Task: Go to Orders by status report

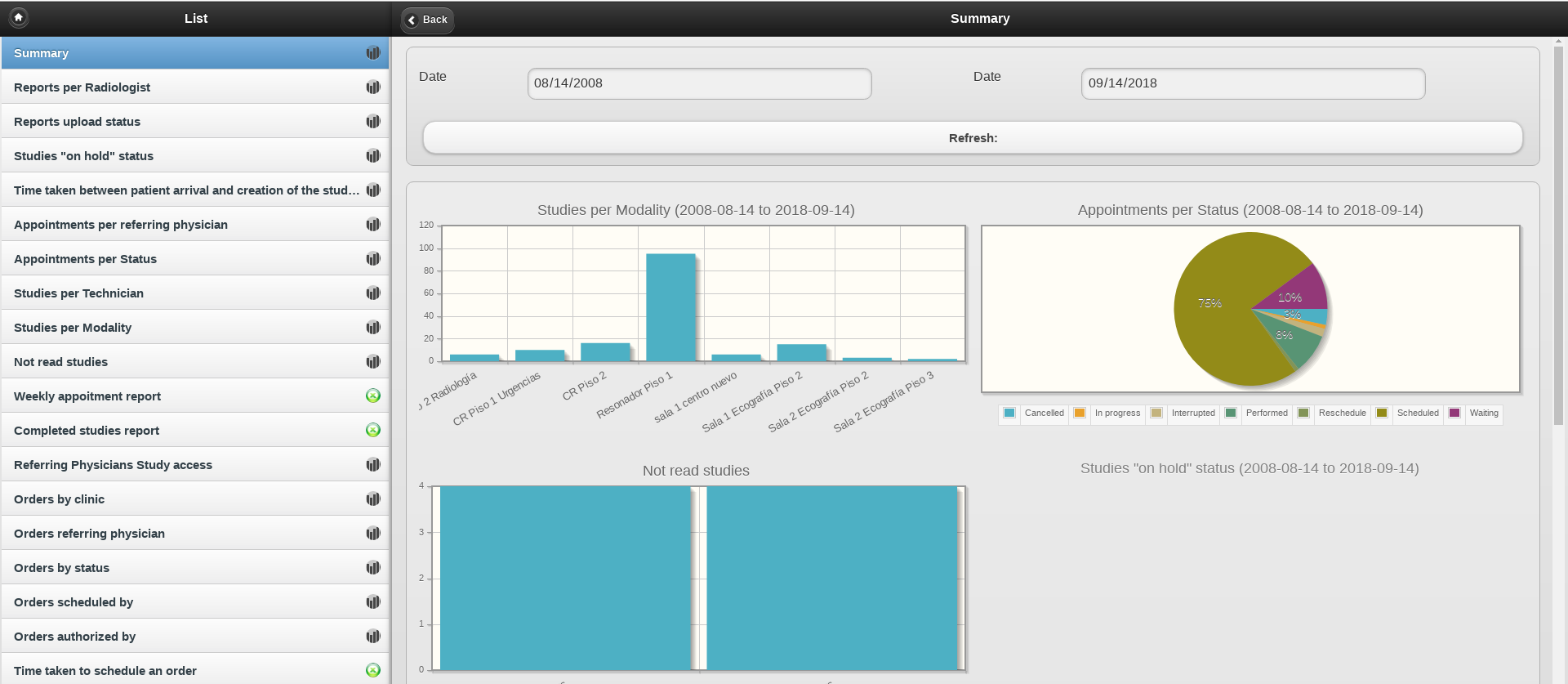Action: coord(61,568)
